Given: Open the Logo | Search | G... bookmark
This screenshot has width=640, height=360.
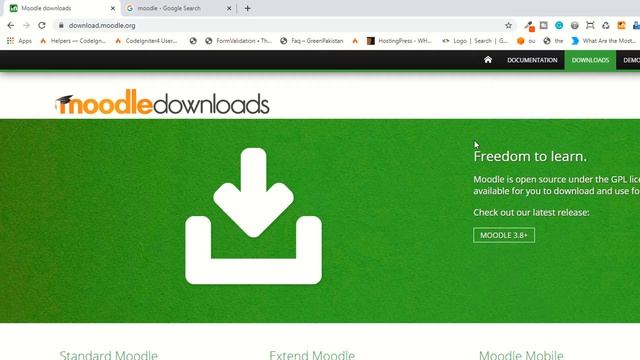Looking at the screenshot, I should point(475,41).
